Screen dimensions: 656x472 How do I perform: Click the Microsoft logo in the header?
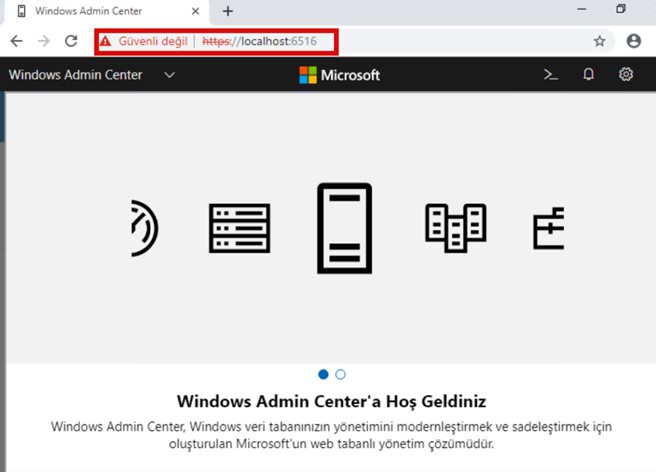(340, 75)
